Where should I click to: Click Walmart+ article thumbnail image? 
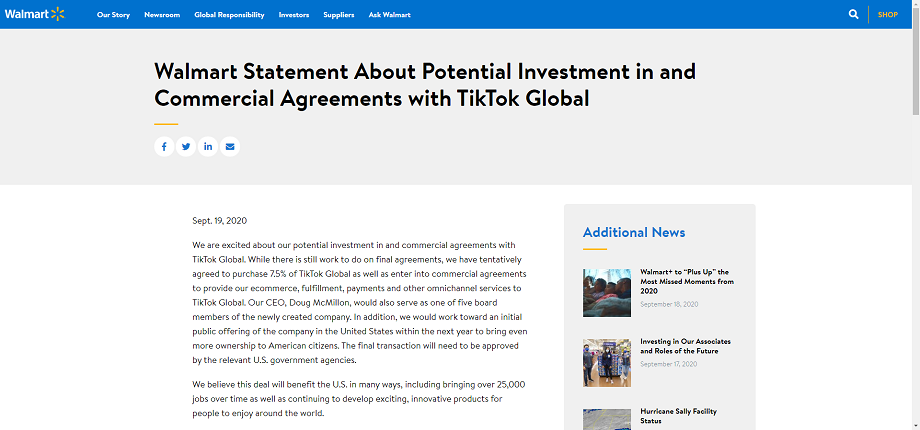click(x=607, y=292)
